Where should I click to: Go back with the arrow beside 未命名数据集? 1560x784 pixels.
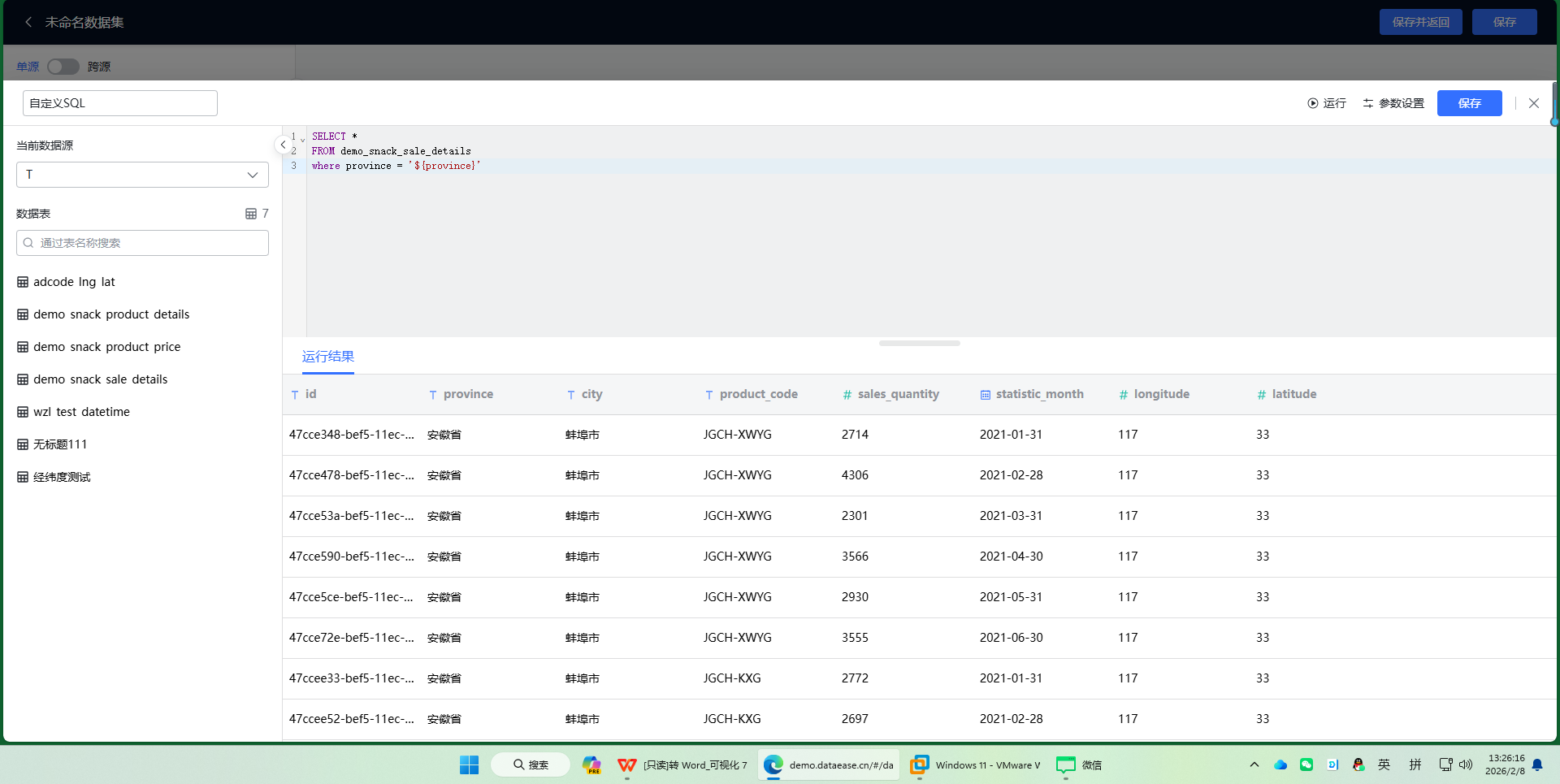(28, 22)
